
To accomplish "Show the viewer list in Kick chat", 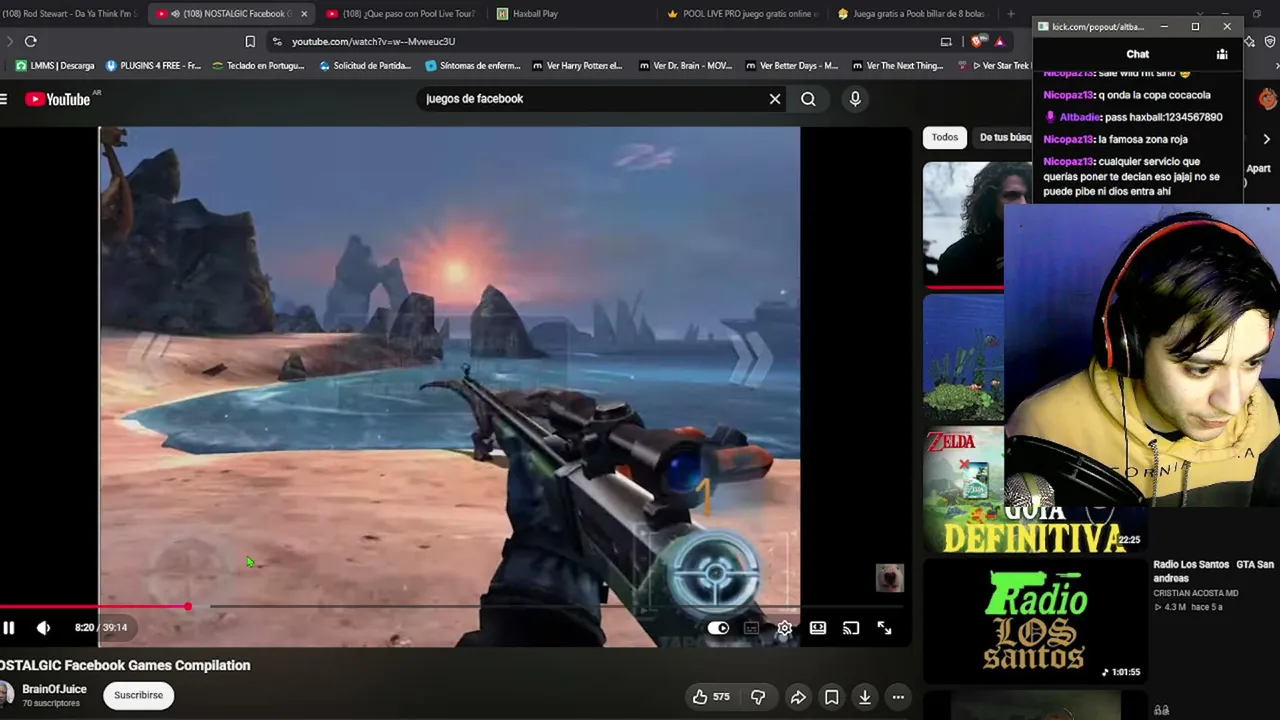I will coord(1222,54).
